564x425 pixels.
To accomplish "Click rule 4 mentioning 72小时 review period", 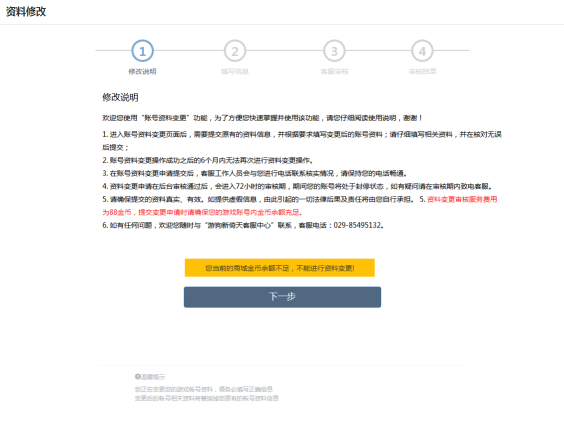I will click(297, 186).
